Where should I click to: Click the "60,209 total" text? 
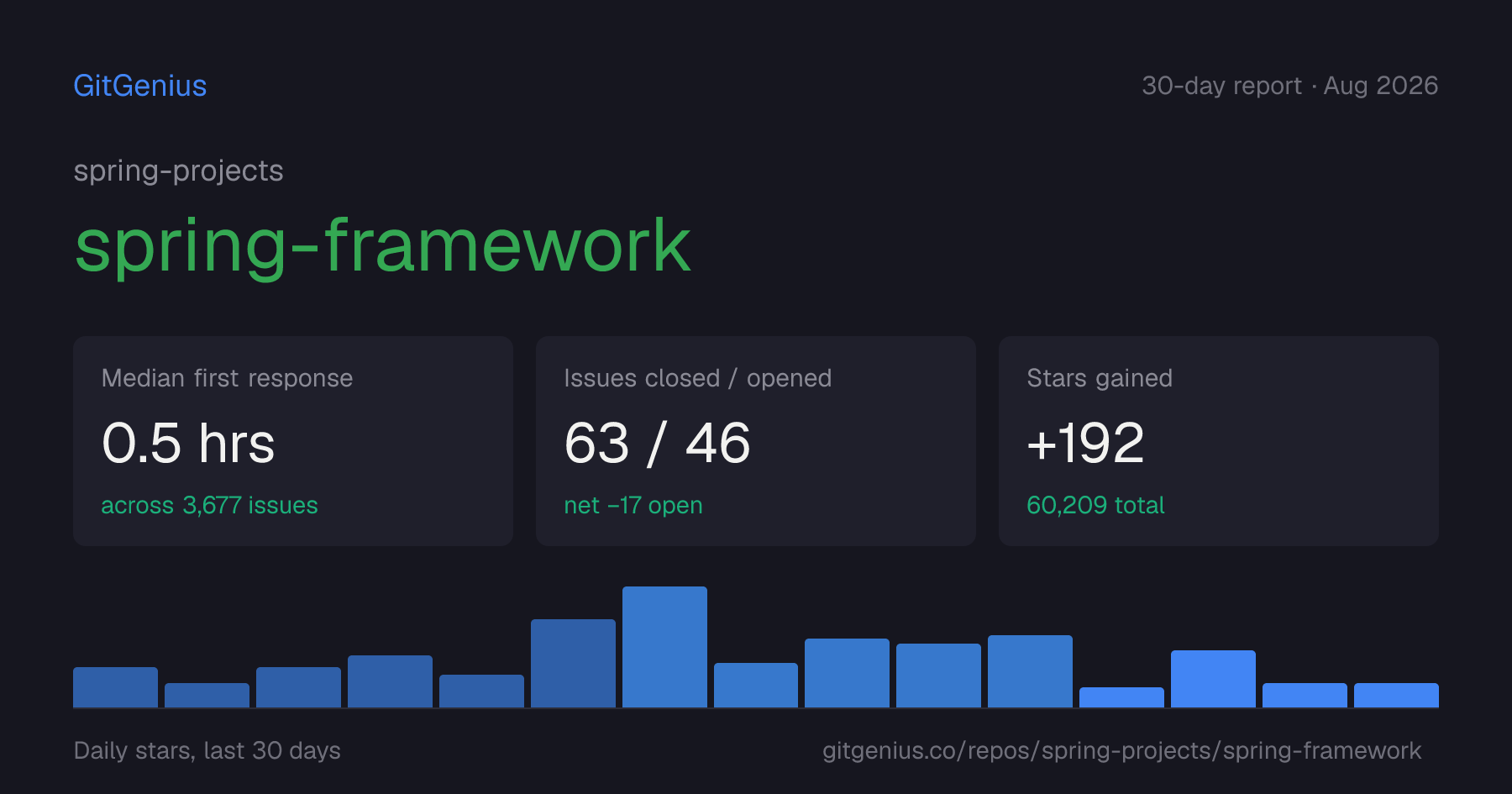1095,505
